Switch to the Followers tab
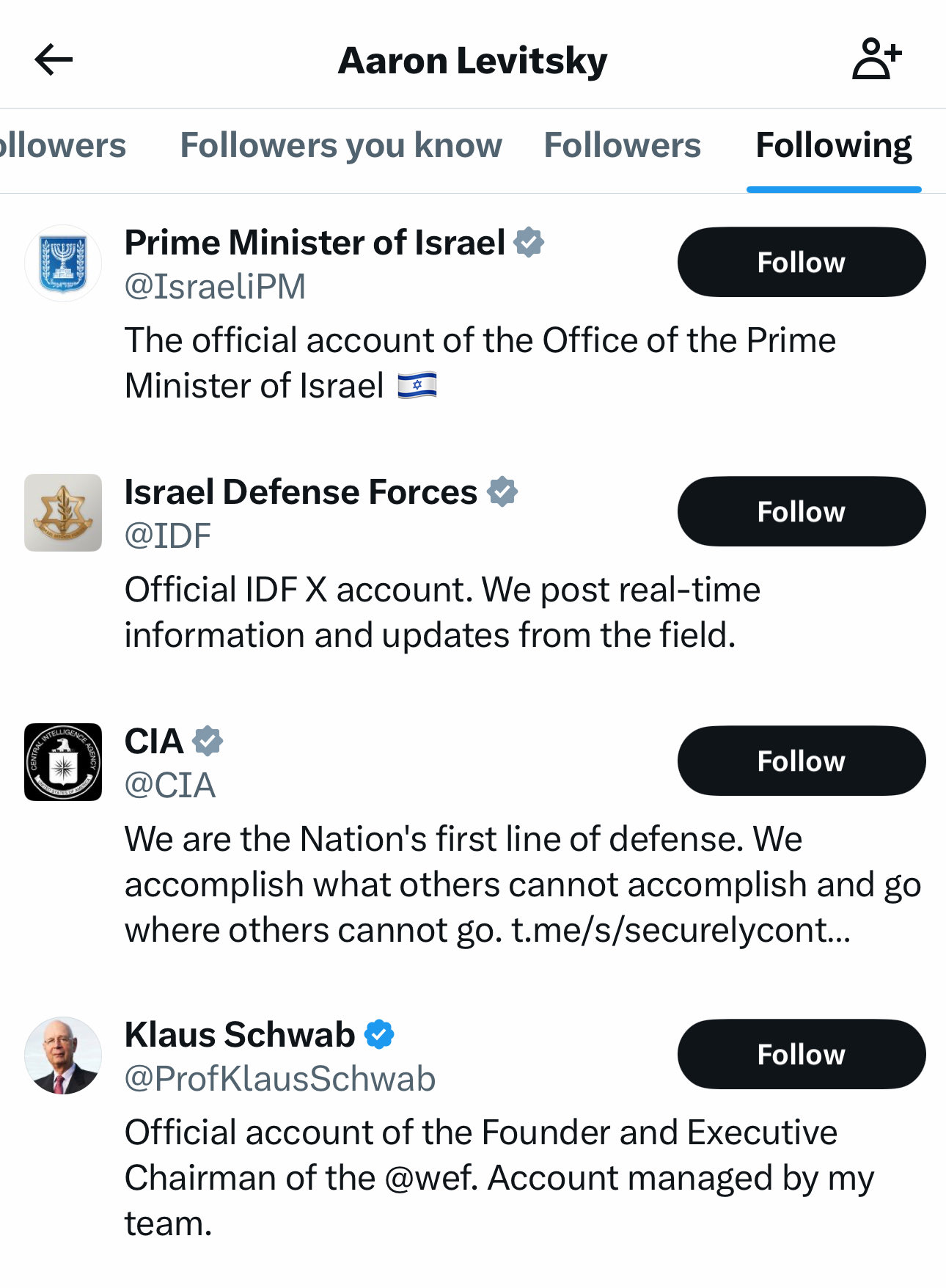The width and height of the screenshot is (946, 1288). pyautogui.click(x=622, y=145)
